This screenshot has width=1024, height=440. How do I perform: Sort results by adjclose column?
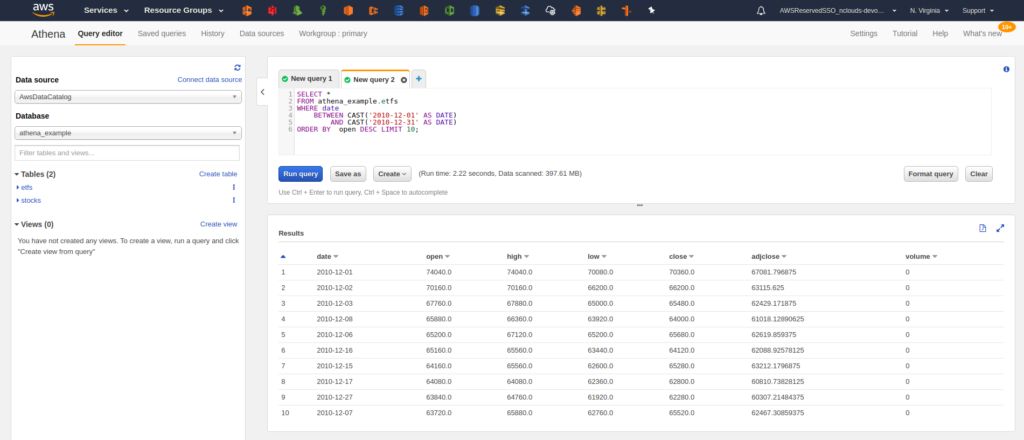769,257
